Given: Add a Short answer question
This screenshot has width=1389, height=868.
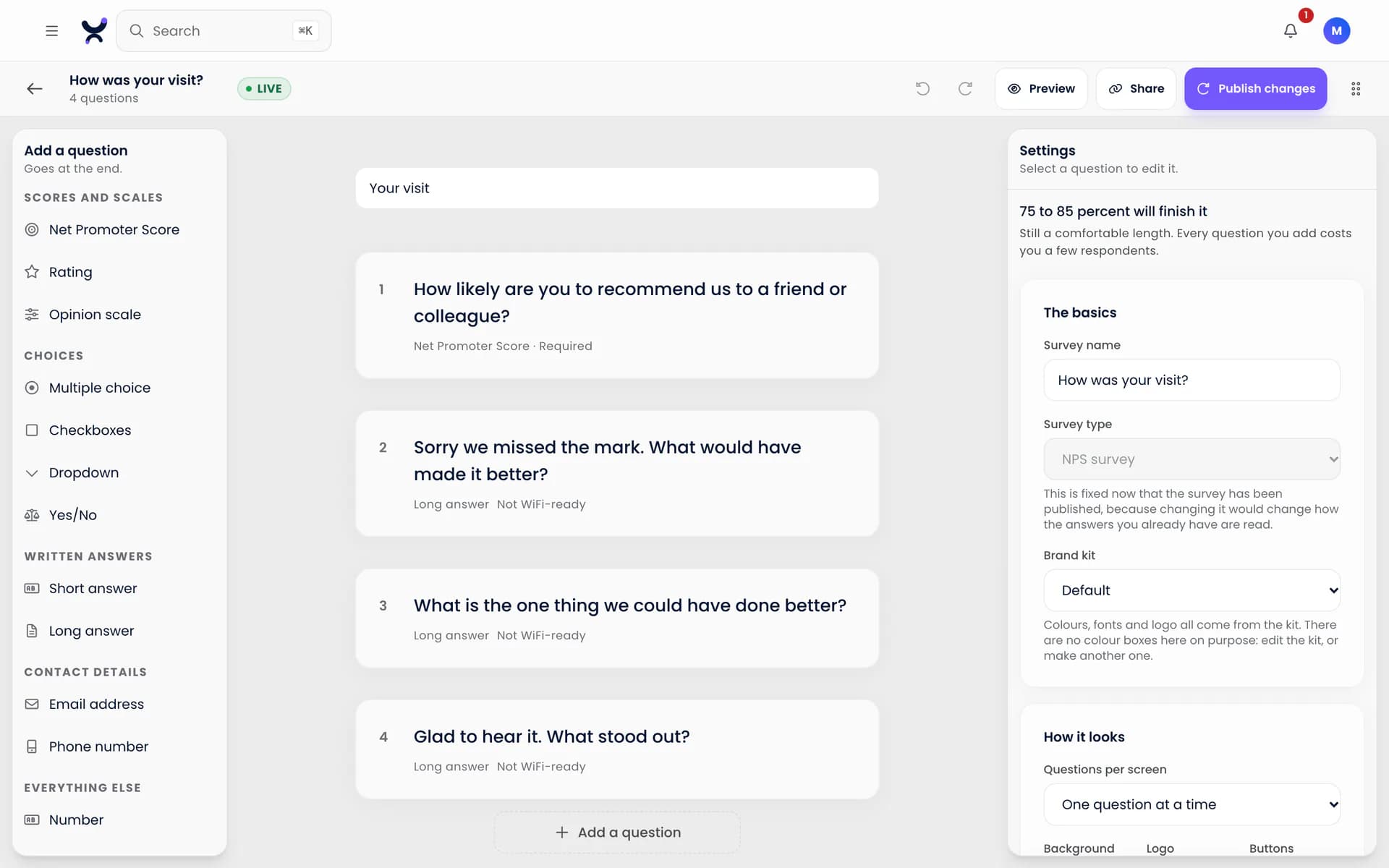Looking at the screenshot, I should (119, 588).
